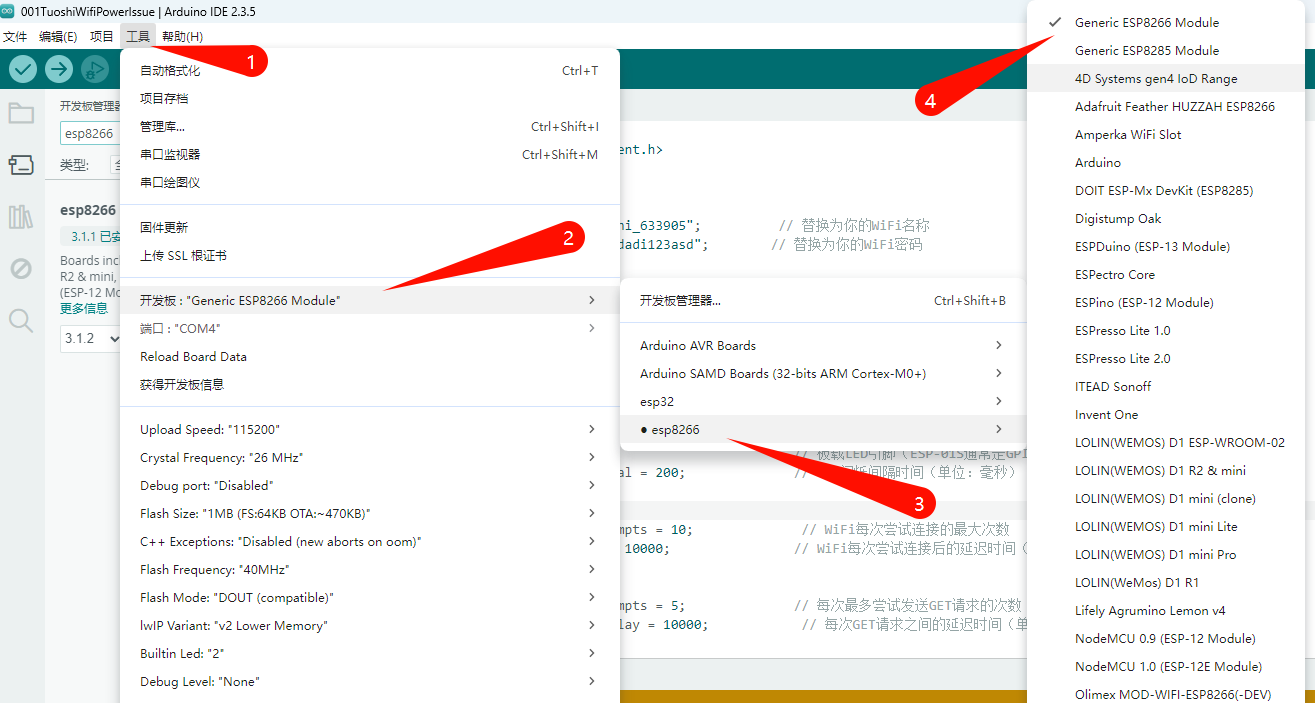Select Digistump Oak board
This screenshot has width=1315, height=703.
tap(1166, 219)
